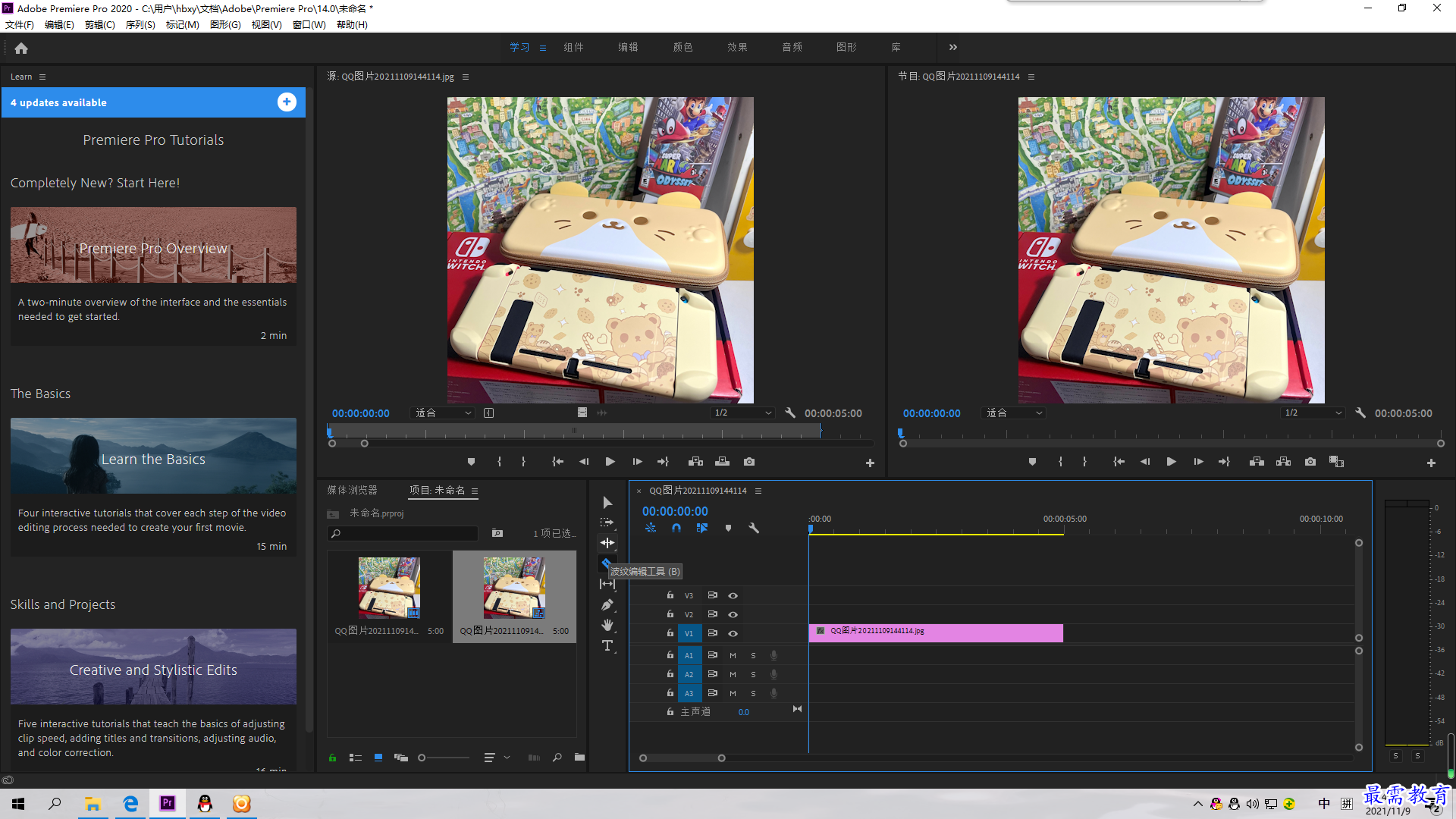Screen dimensions: 1456x819
Task: Switch to 效果 workspace tab
Action: tap(737, 47)
